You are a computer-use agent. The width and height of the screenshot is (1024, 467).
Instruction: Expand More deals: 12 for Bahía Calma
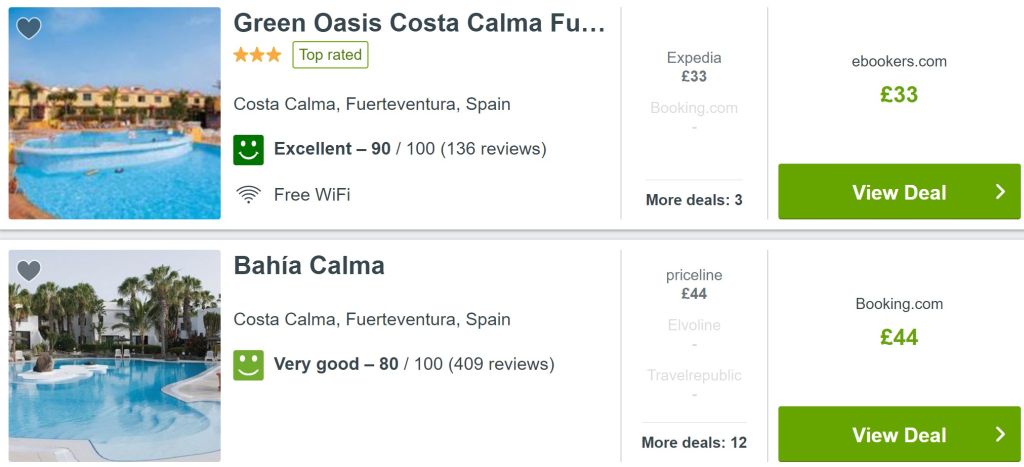coord(694,442)
